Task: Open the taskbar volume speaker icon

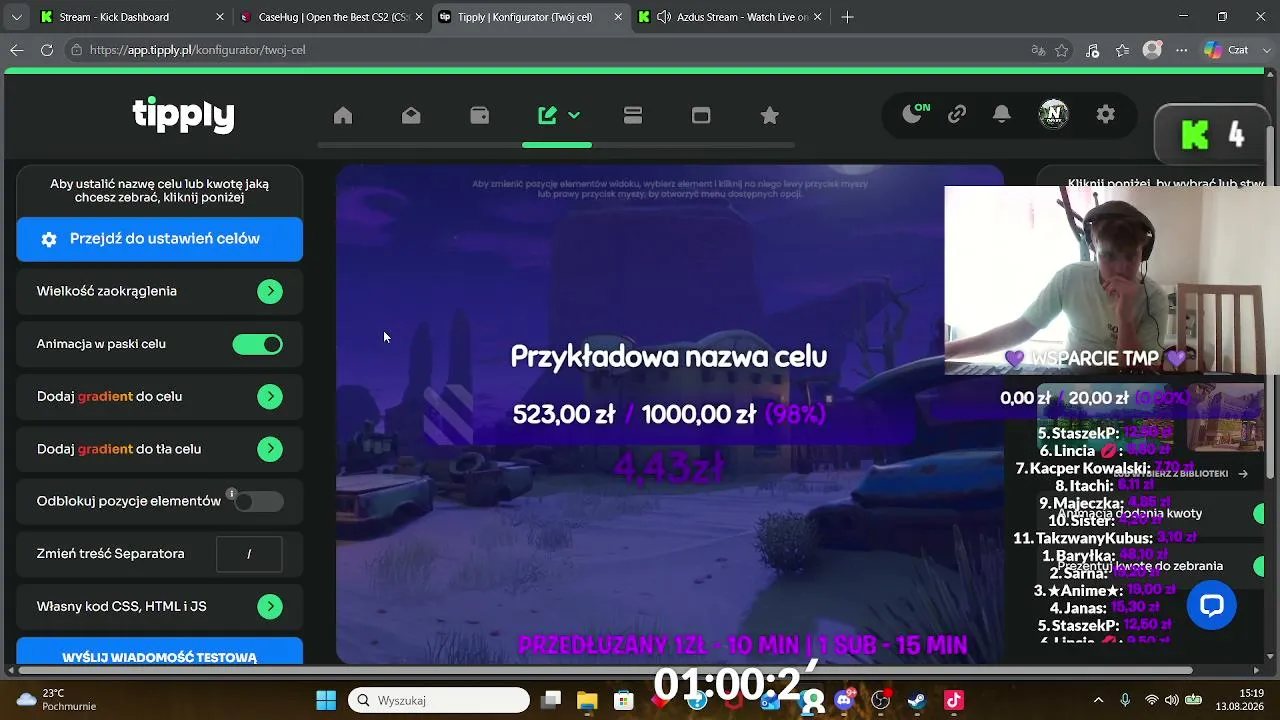Action: (x=1171, y=700)
